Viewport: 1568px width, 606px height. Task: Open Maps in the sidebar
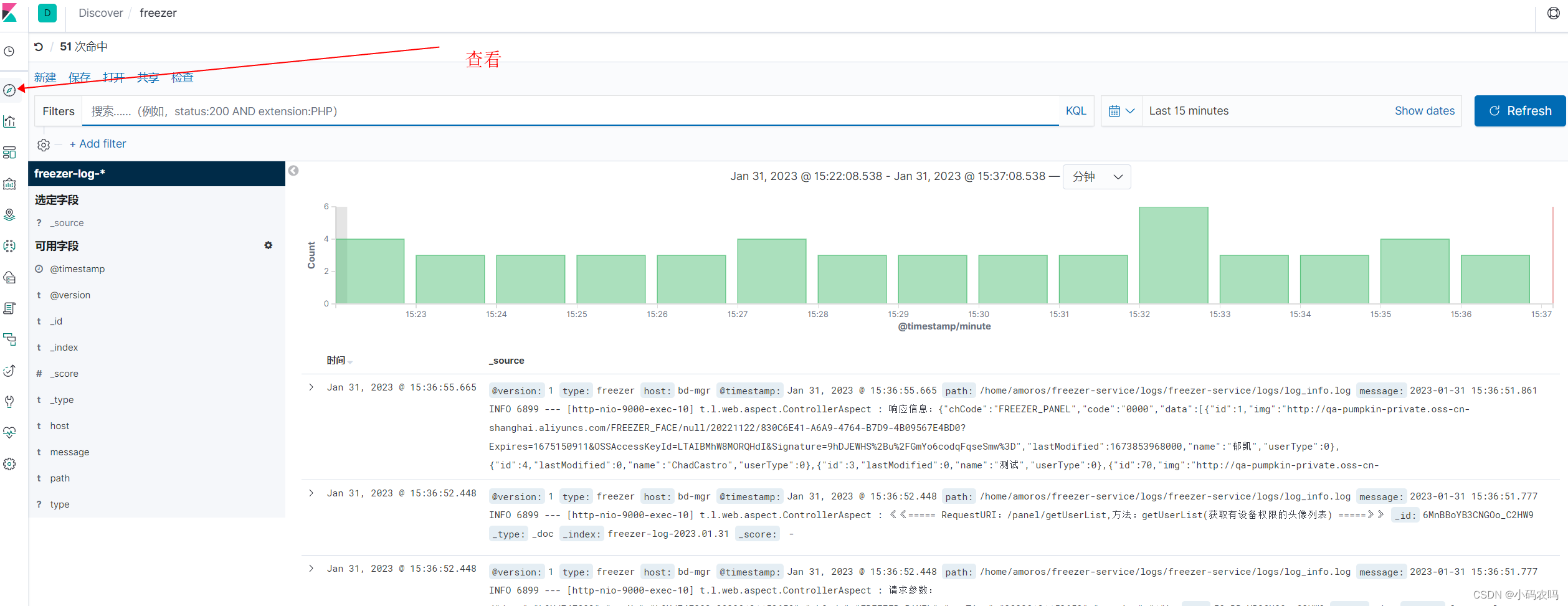pyautogui.click(x=9, y=215)
